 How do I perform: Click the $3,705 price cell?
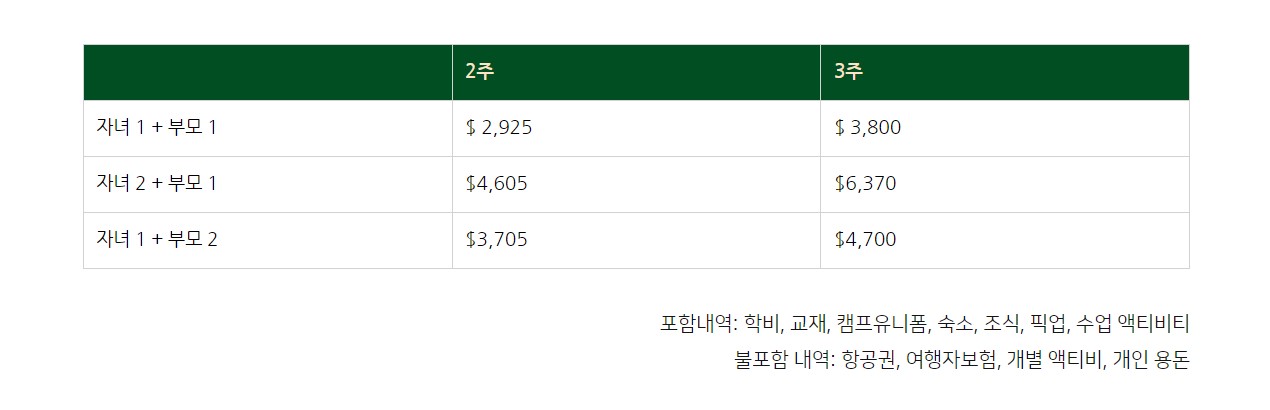click(497, 240)
